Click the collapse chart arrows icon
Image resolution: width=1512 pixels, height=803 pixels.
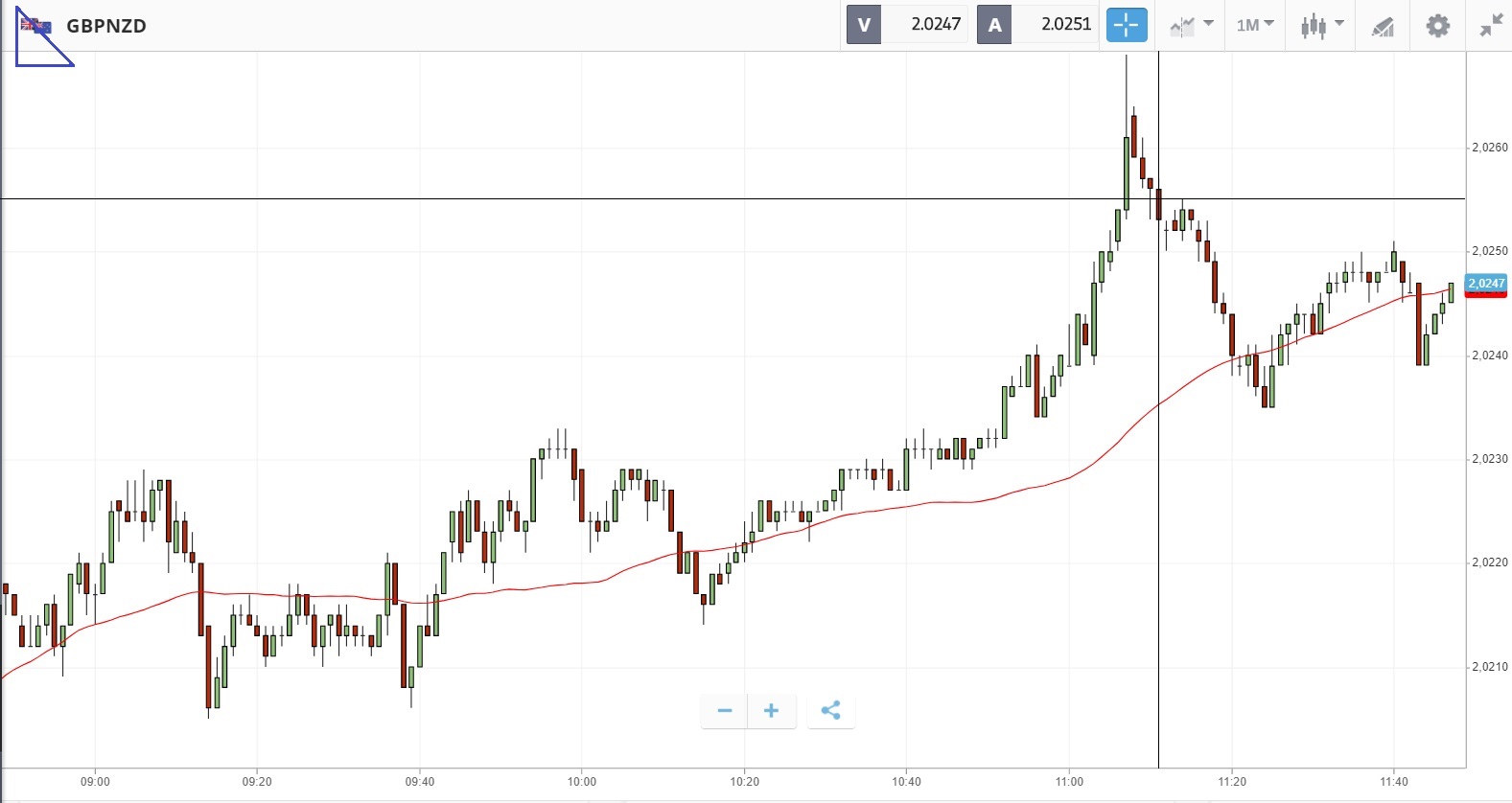point(1491,26)
